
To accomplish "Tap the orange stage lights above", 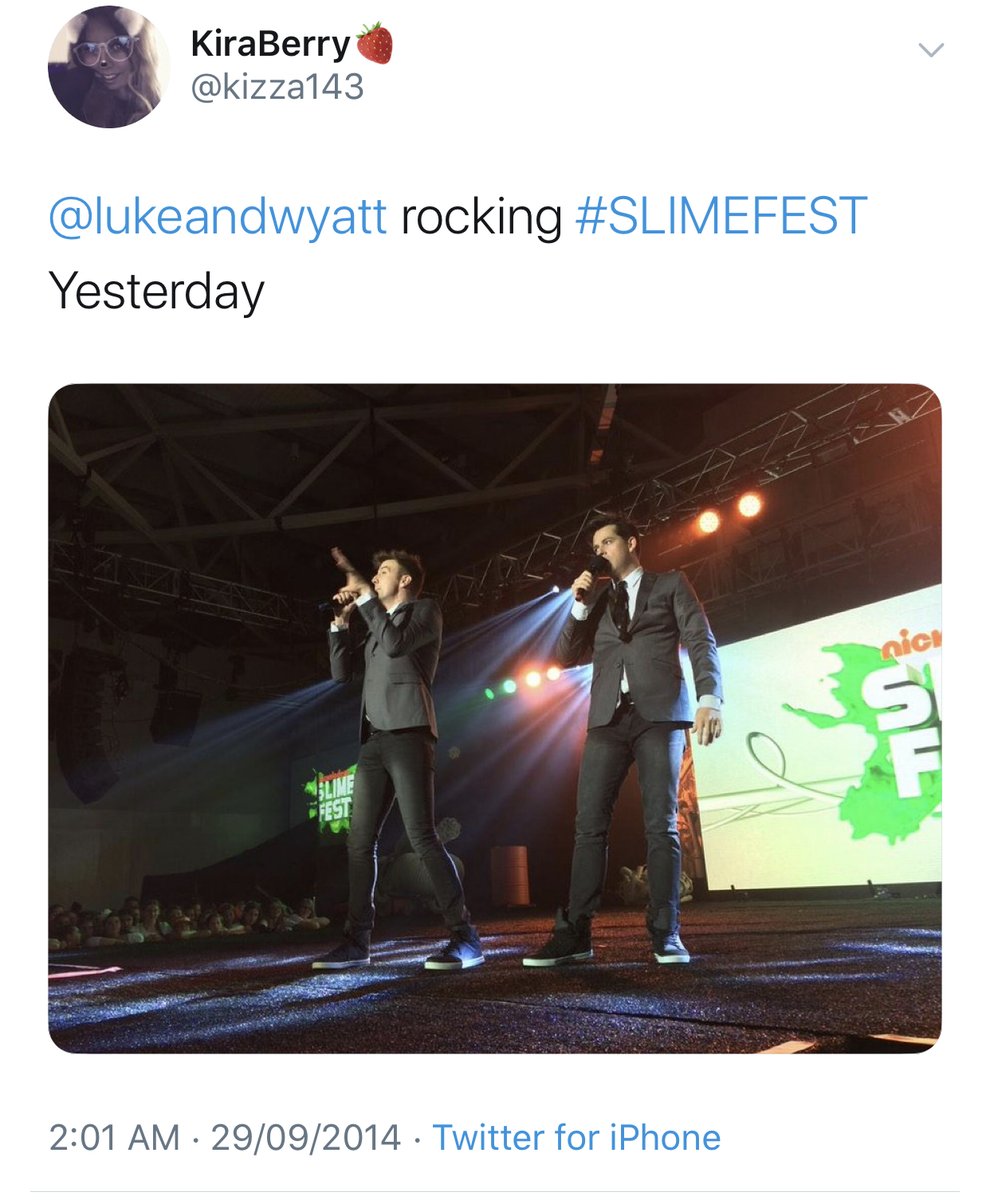I will pyautogui.click(x=729, y=513).
